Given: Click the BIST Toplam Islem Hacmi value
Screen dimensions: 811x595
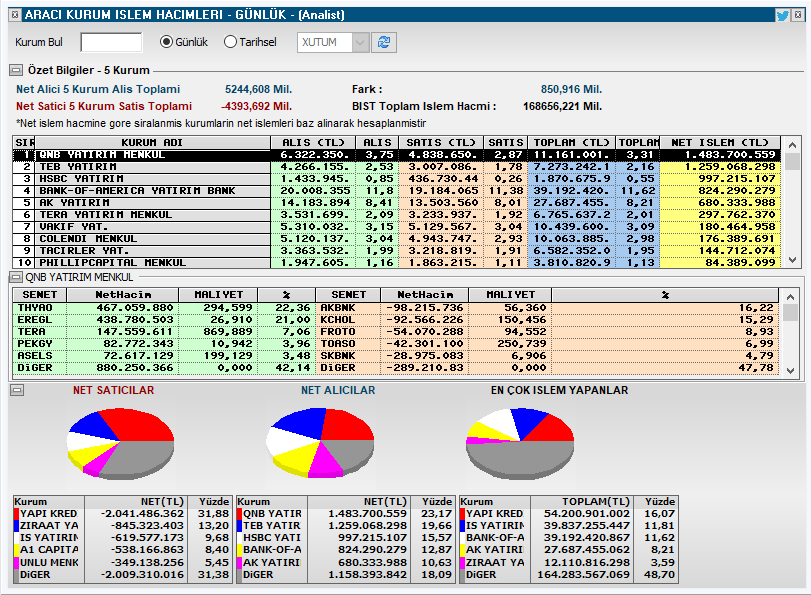Looking at the screenshot, I should pyautogui.click(x=562, y=106).
